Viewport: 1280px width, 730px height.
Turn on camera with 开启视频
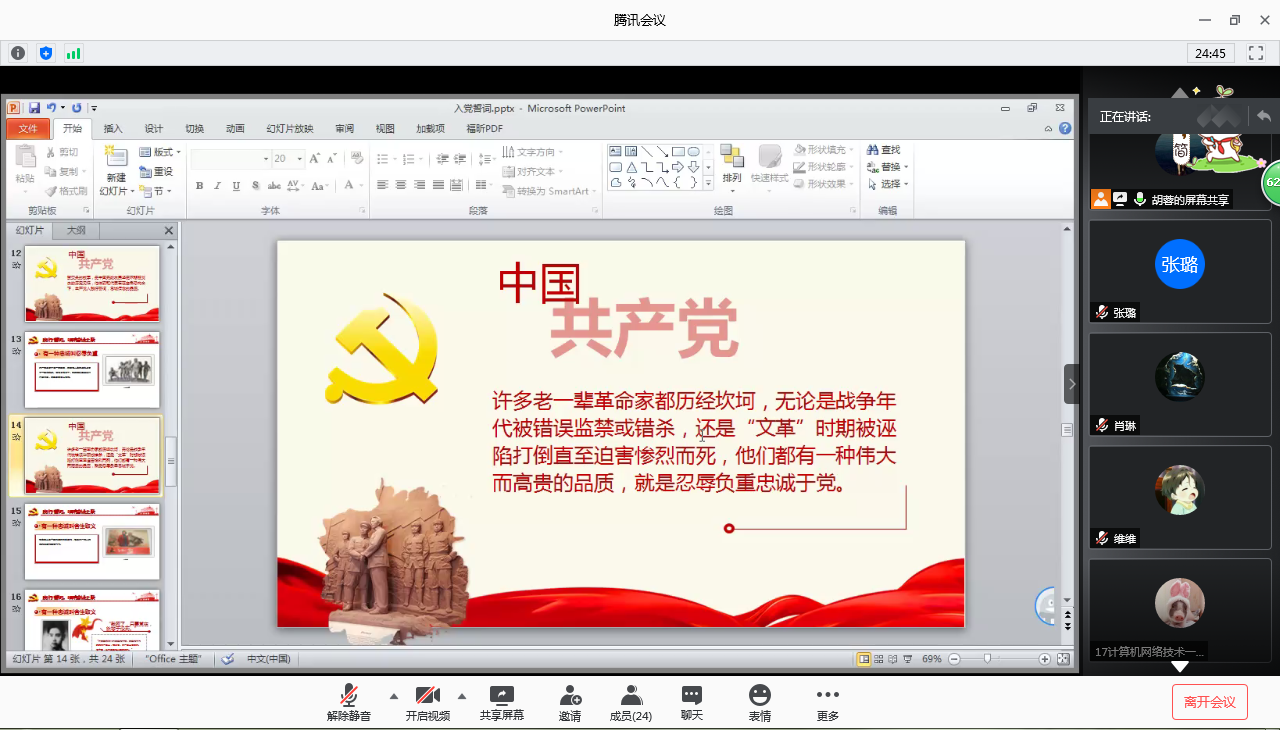click(427, 704)
